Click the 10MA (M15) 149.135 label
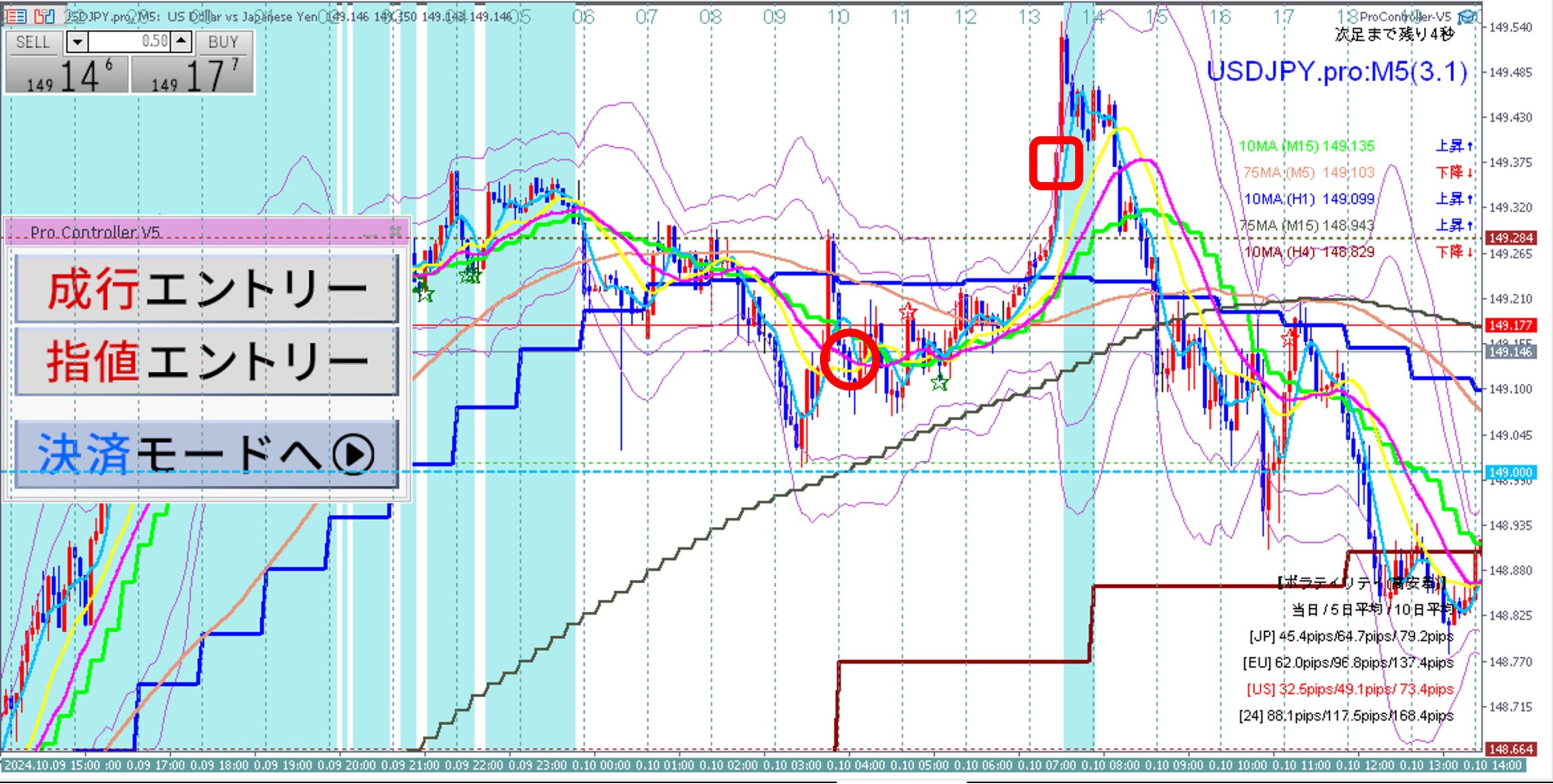Viewport: 1553px width, 784px height. (x=1306, y=146)
